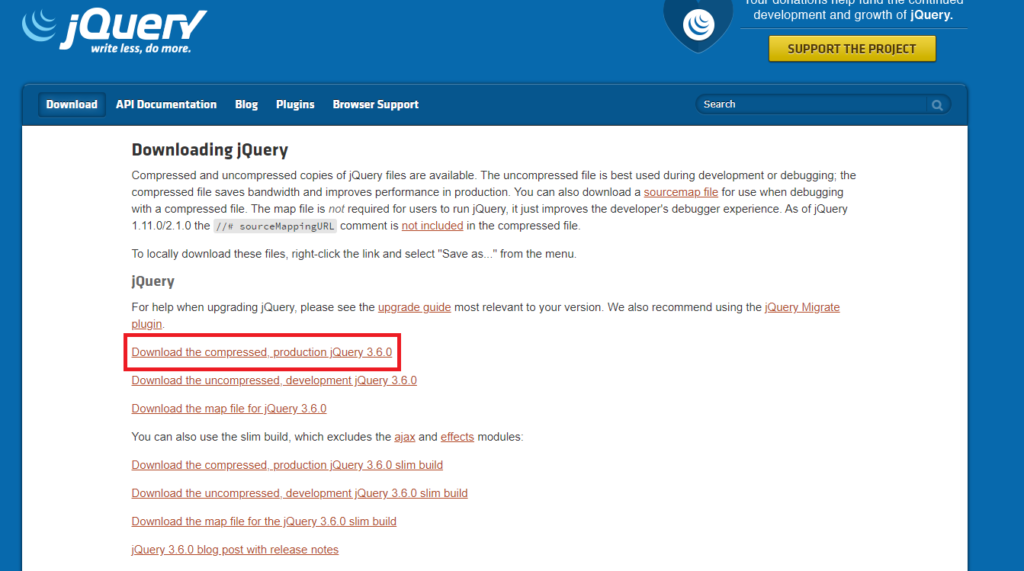Image resolution: width=1024 pixels, height=571 pixels.
Task: Open the Download nav tab
Action: pyautogui.click(x=72, y=105)
